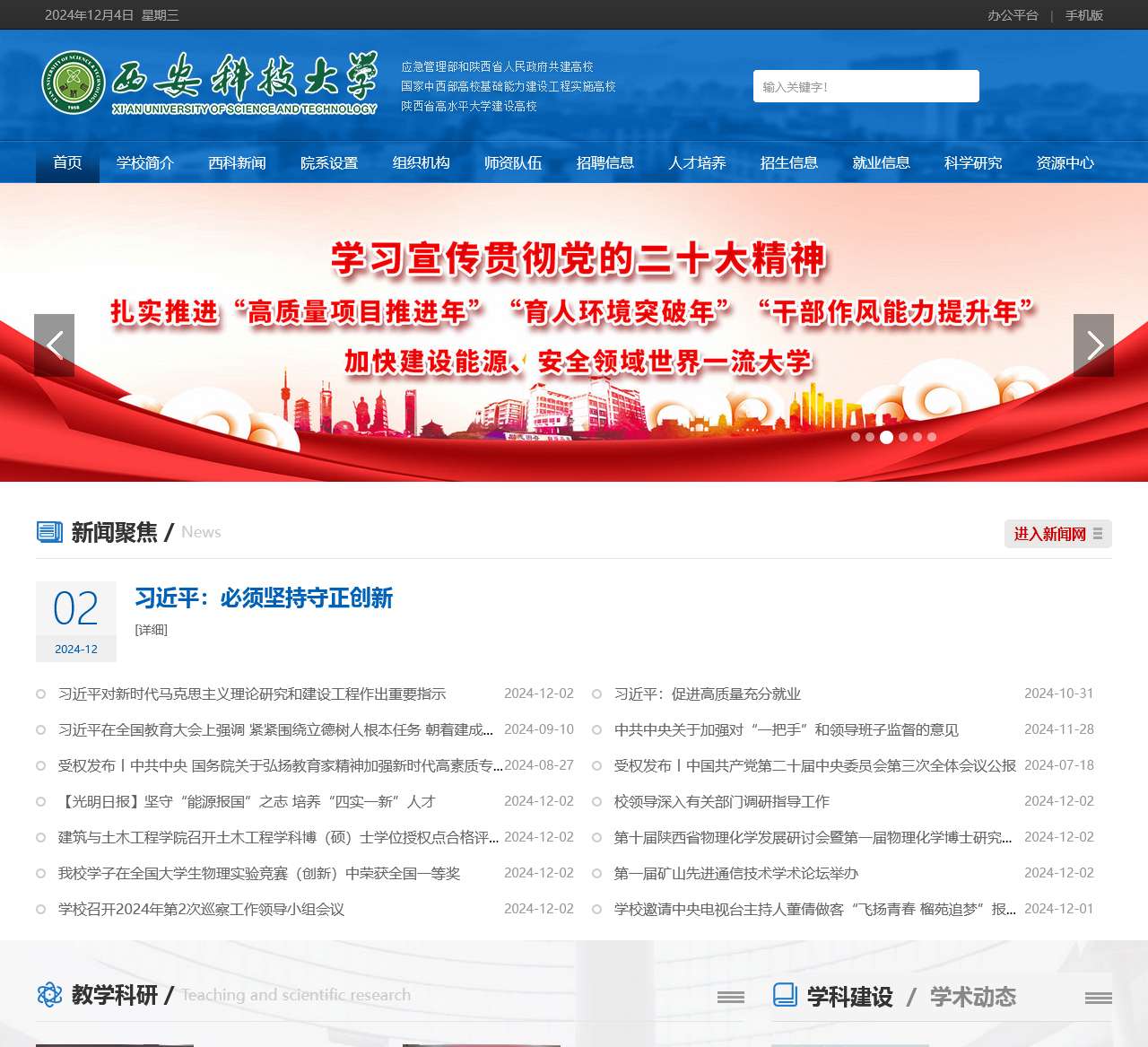This screenshot has width=1148, height=1047.
Task: Open 学校召开2024年第2次巡察 news item
Action: pos(201,909)
